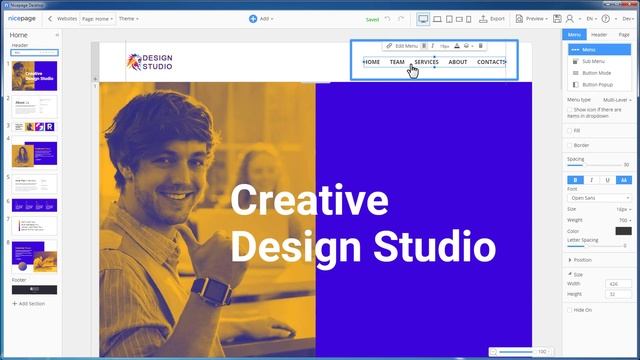The image size is (640, 360).
Task: Save the project with floppy icon
Action: tap(557, 19)
